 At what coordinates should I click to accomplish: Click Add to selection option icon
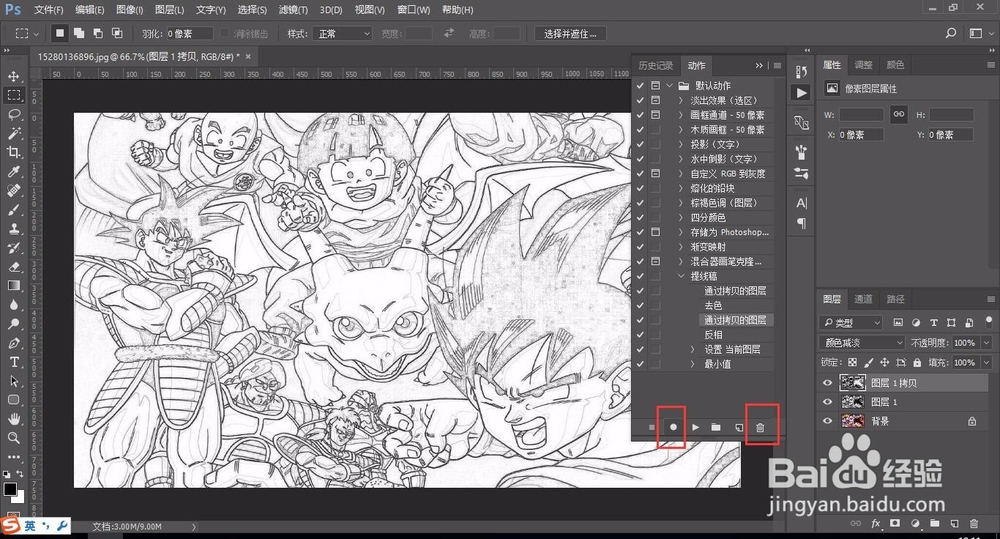pyautogui.click(x=78, y=33)
